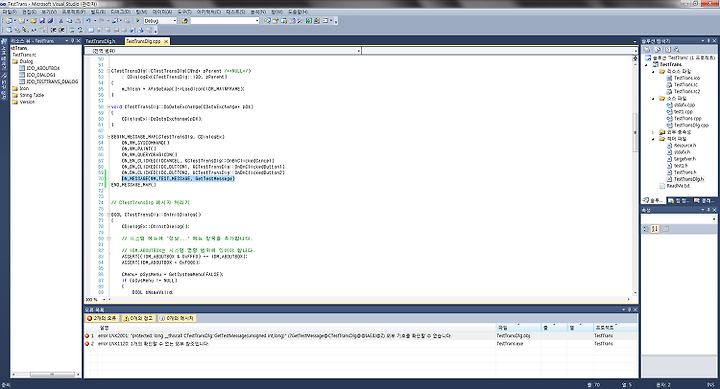This screenshot has height=389, width=720.
Task: Click the highlighted ON_MESSAGE(WM_TEST_MESSAGE line in the code
Action: (x=178, y=179)
